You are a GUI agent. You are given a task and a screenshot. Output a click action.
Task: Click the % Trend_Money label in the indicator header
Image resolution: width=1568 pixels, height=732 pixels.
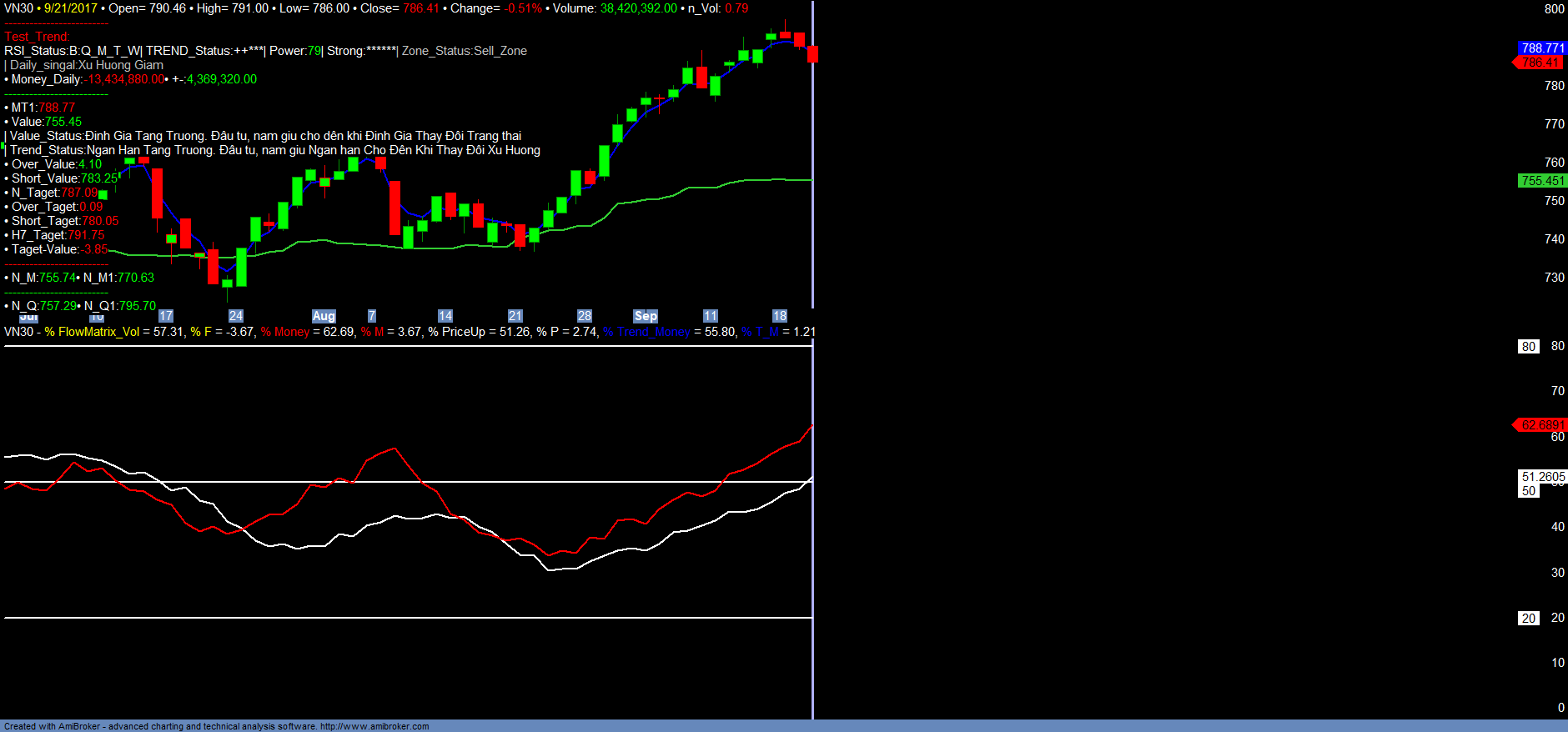(647, 332)
